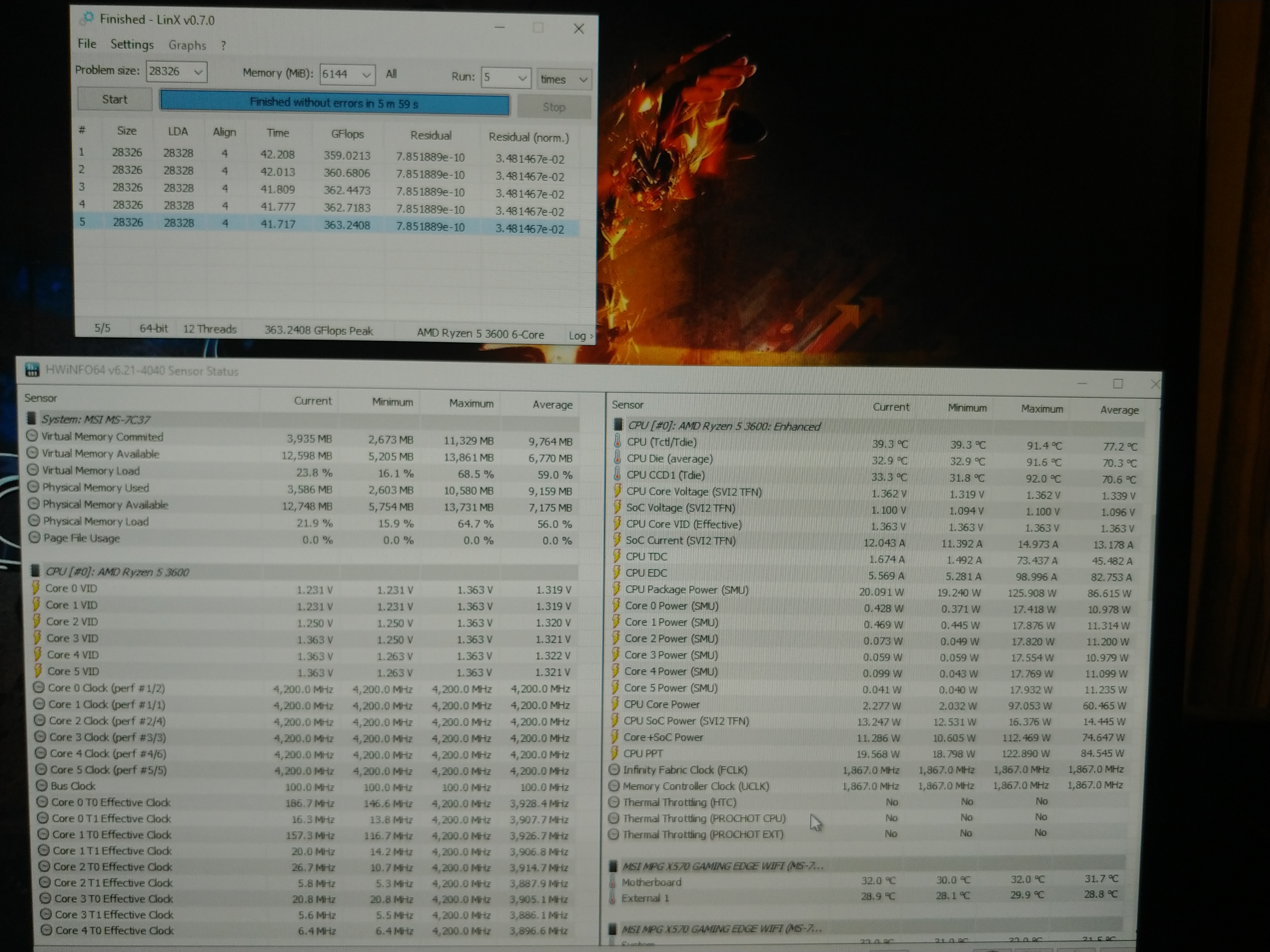1270x952 pixels.
Task: Open the File menu in LinX
Action: coord(87,43)
